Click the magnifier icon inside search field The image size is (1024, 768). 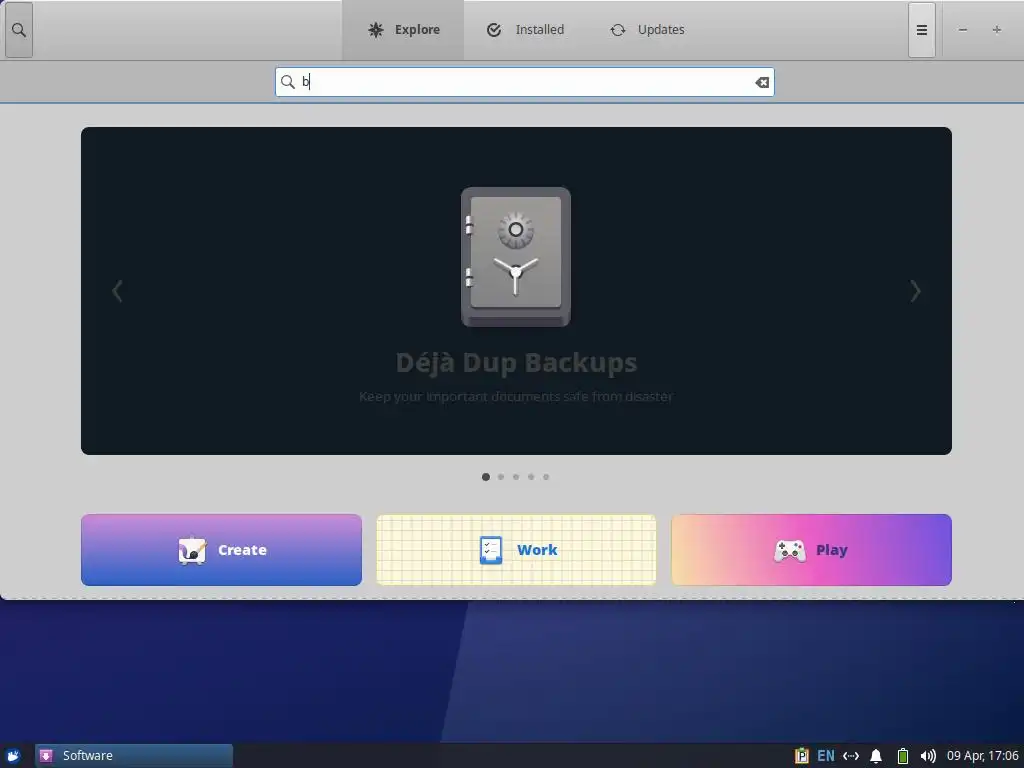point(288,82)
